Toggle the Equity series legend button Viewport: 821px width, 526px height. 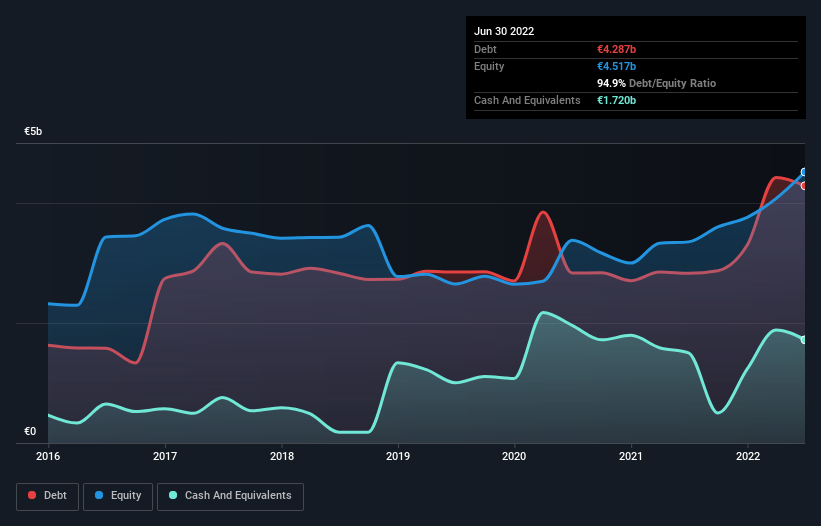click(118, 496)
